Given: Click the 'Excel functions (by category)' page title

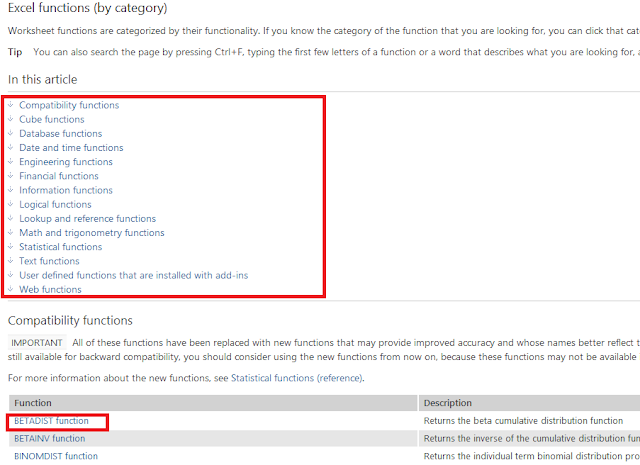Looking at the screenshot, I should (x=87, y=8).
